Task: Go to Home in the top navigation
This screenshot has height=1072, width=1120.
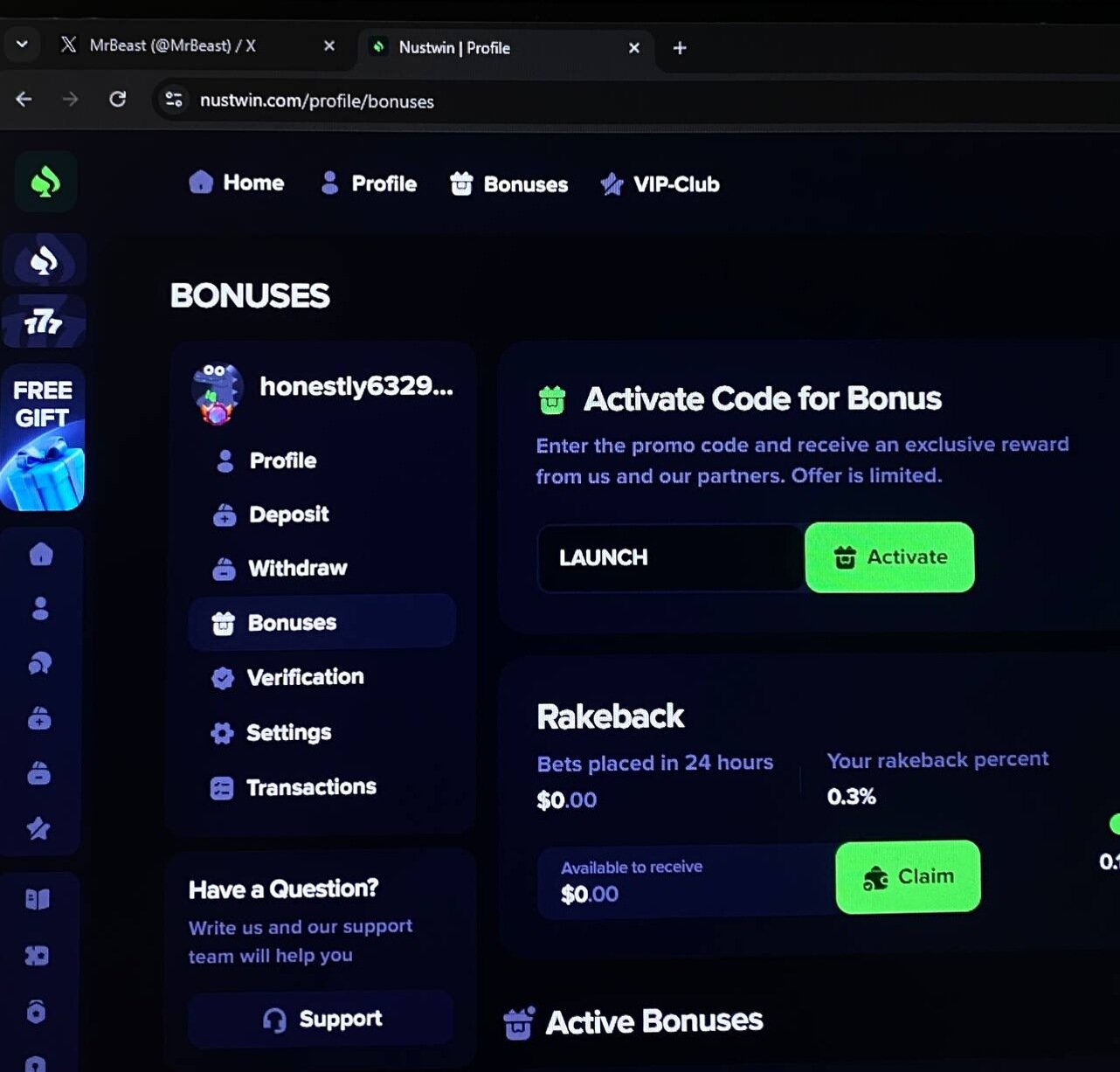Action: pyautogui.click(x=237, y=183)
